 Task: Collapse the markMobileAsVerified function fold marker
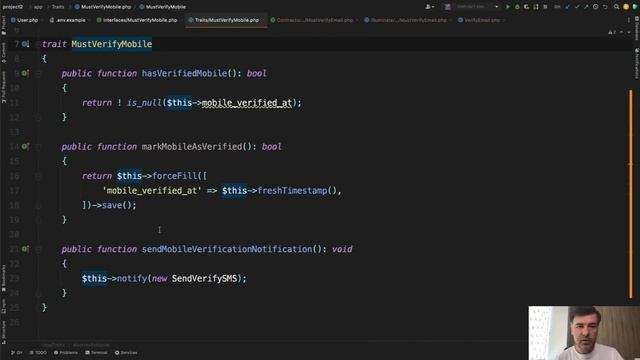click(38, 147)
